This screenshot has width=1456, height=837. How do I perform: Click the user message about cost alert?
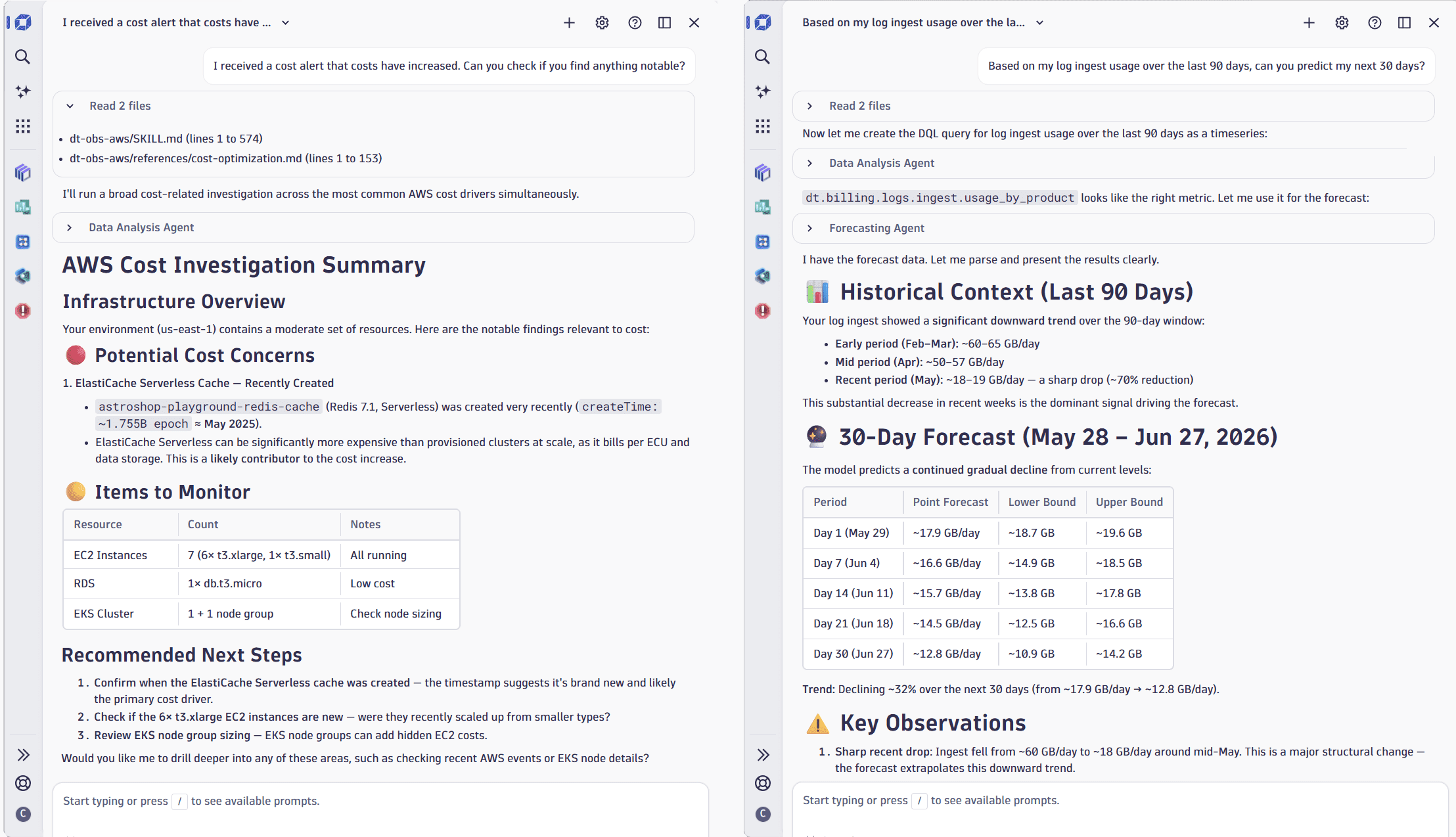point(449,66)
